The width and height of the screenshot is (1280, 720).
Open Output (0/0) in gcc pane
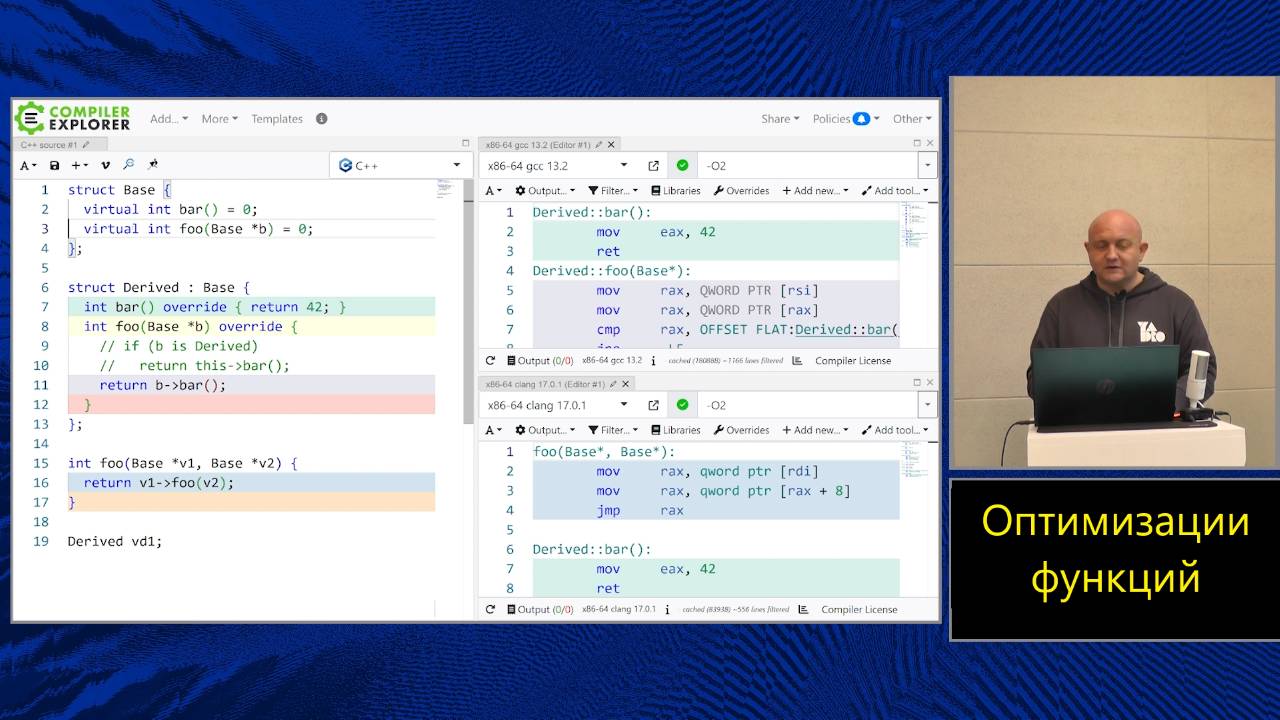pyautogui.click(x=540, y=361)
